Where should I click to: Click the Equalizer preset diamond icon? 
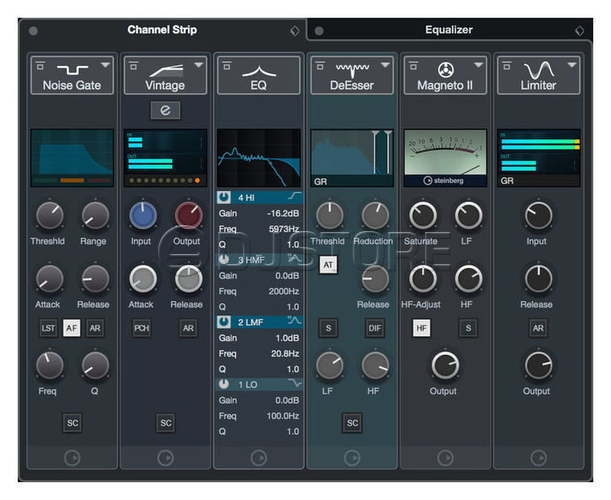click(579, 30)
